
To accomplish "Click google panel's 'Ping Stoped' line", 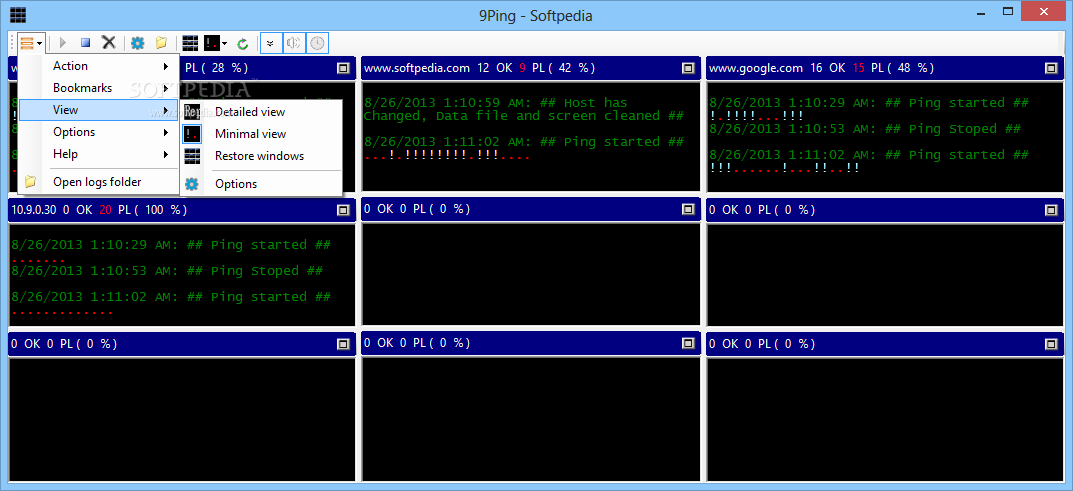I will [x=864, y=129].
